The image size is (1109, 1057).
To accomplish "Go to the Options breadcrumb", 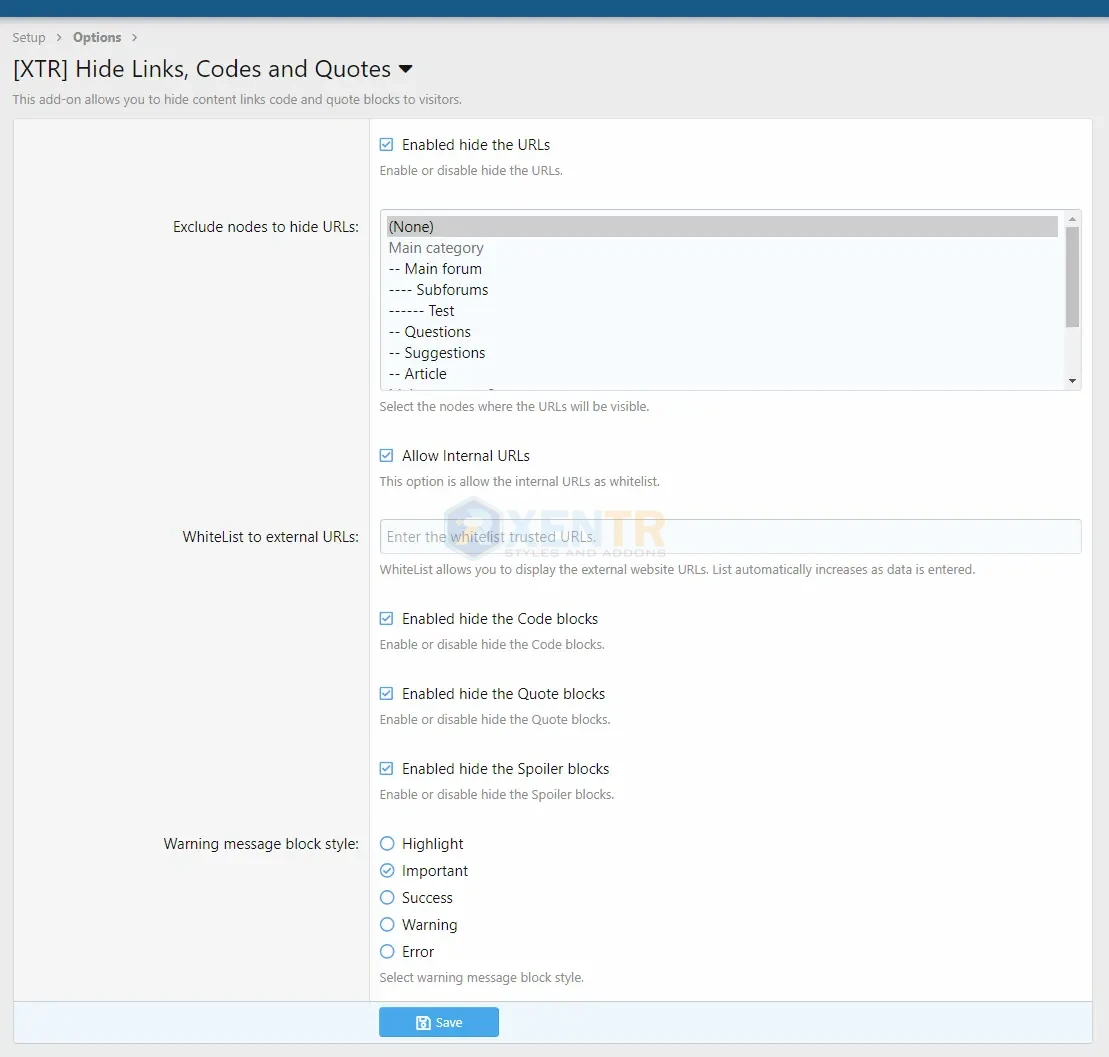I will [x=97, y=37].
